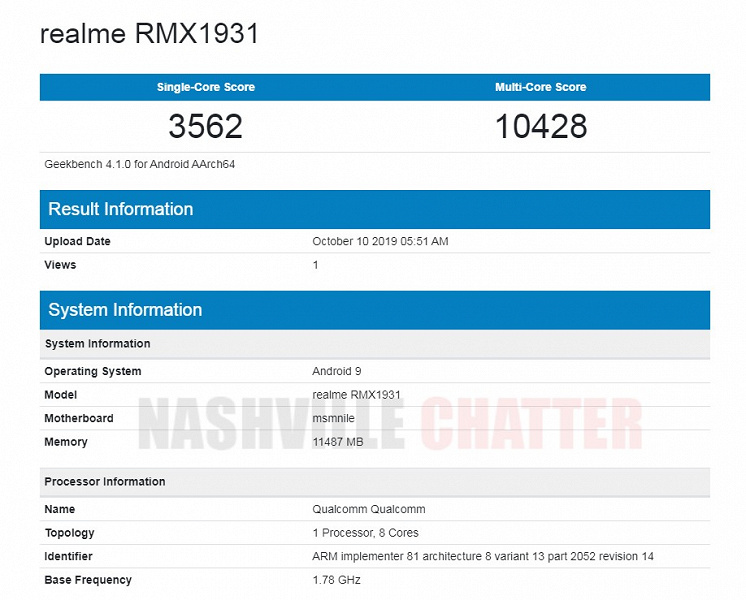Click the 'realme RMX1931' page title
The width and height of the screenshot is (746, 600).
coord(149,34)
